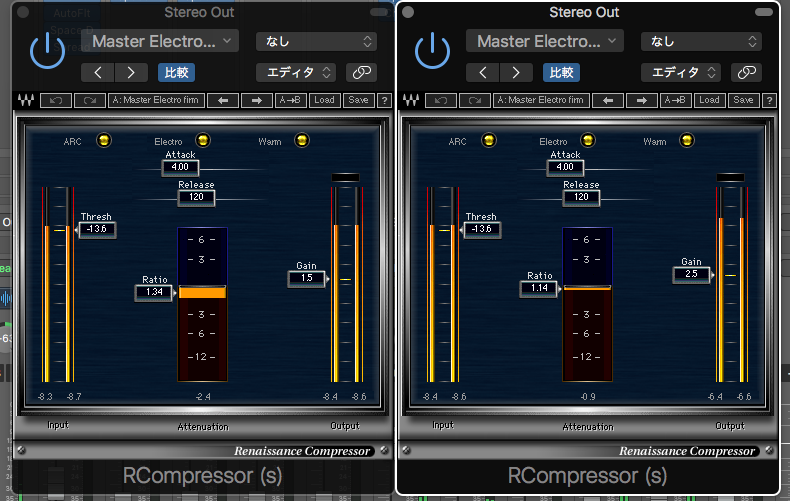The width and height of the screenshot is (790, 501).
Task: Click Release 120 value in right compressor
Action: point(581,197)
